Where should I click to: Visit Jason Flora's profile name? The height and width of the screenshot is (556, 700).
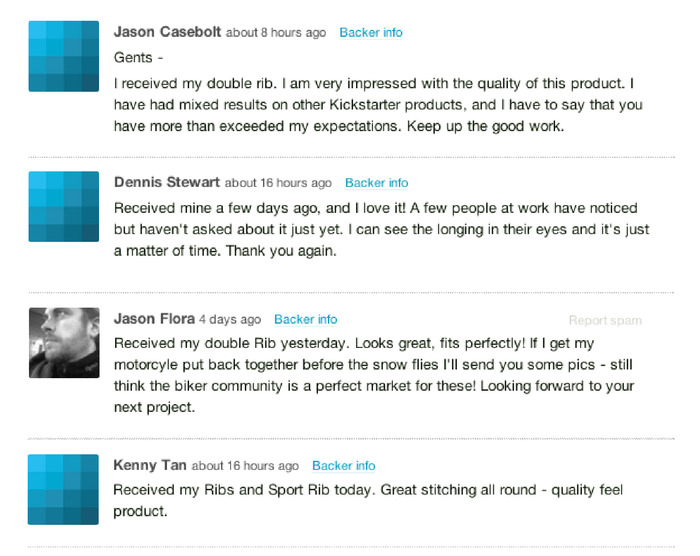coord(154,319)
